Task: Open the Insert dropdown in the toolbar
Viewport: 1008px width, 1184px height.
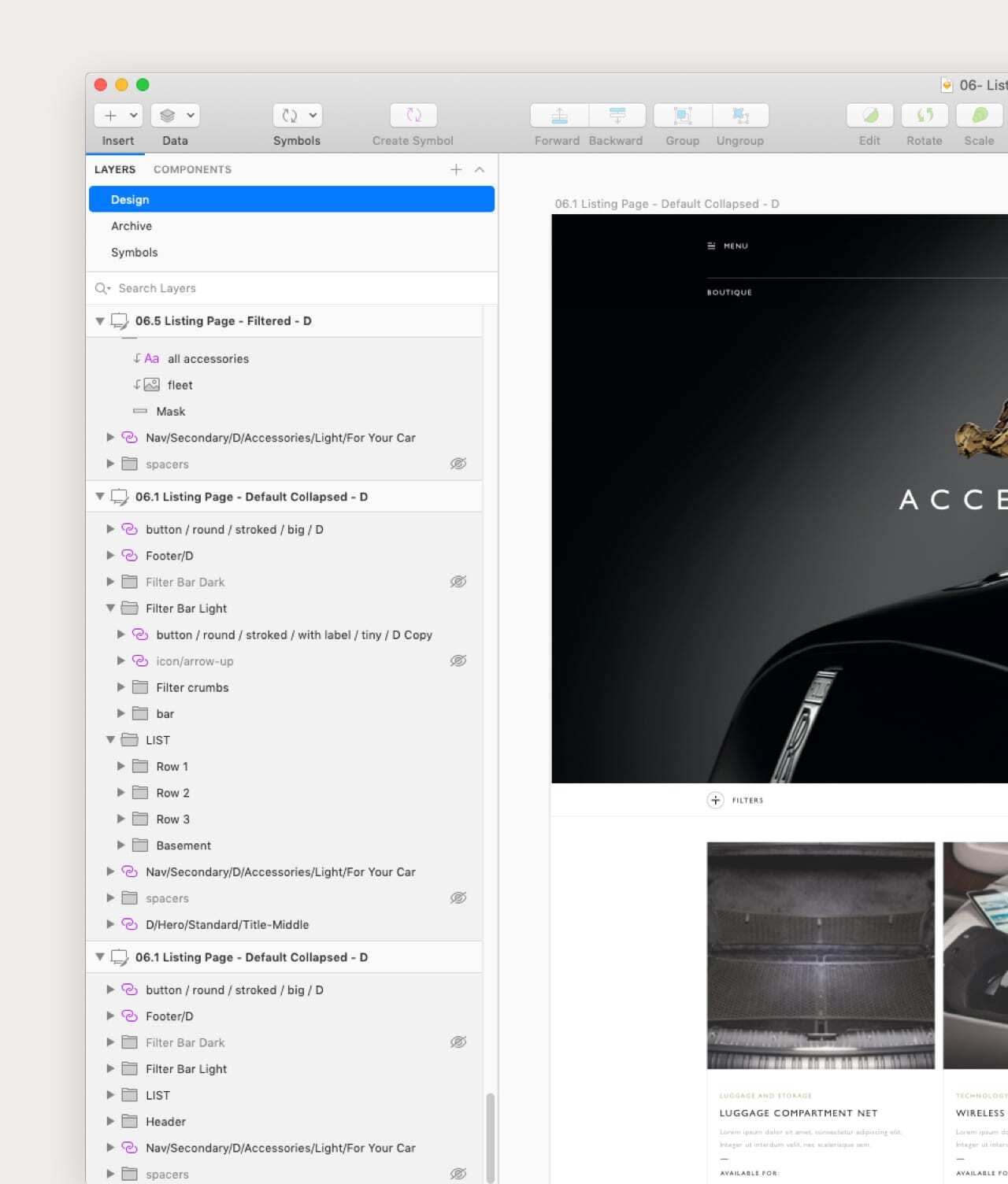Action: [118, 116]
